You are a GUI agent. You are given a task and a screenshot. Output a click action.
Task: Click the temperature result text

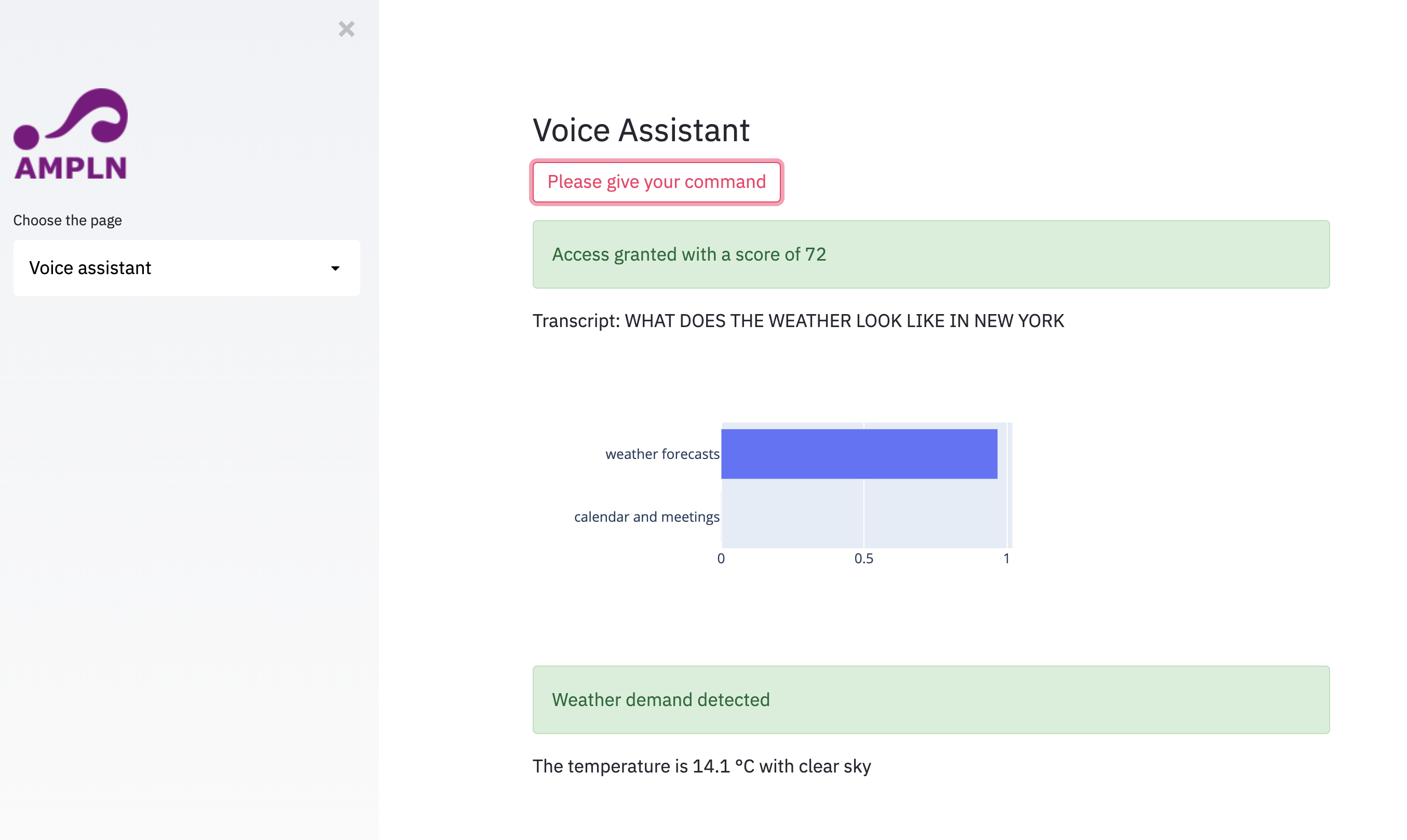coord(701,766)
